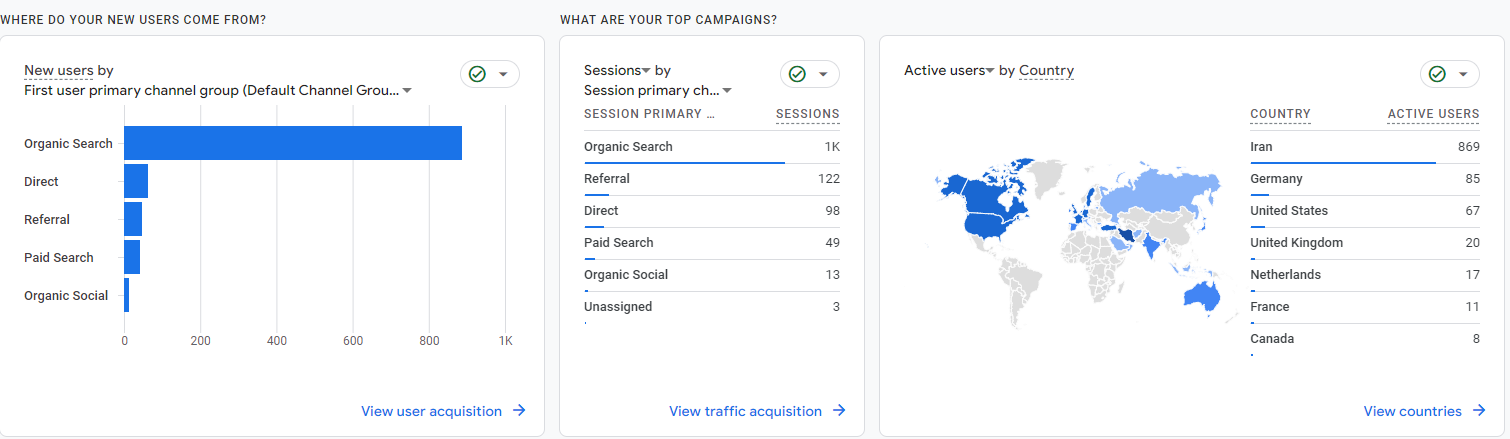
Task: Select France in country table
Action: pos(1365,307)
